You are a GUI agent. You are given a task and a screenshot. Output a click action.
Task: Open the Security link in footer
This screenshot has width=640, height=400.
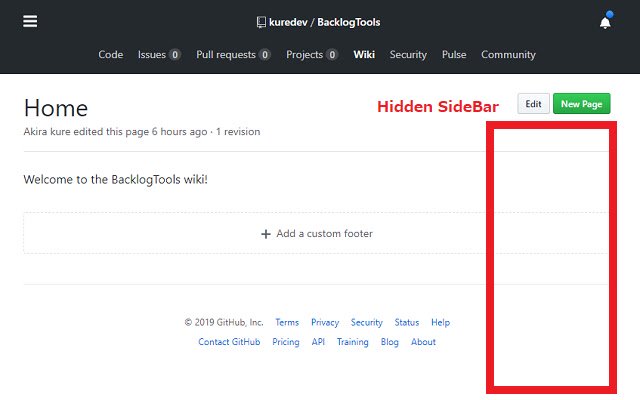click(367, 322)
